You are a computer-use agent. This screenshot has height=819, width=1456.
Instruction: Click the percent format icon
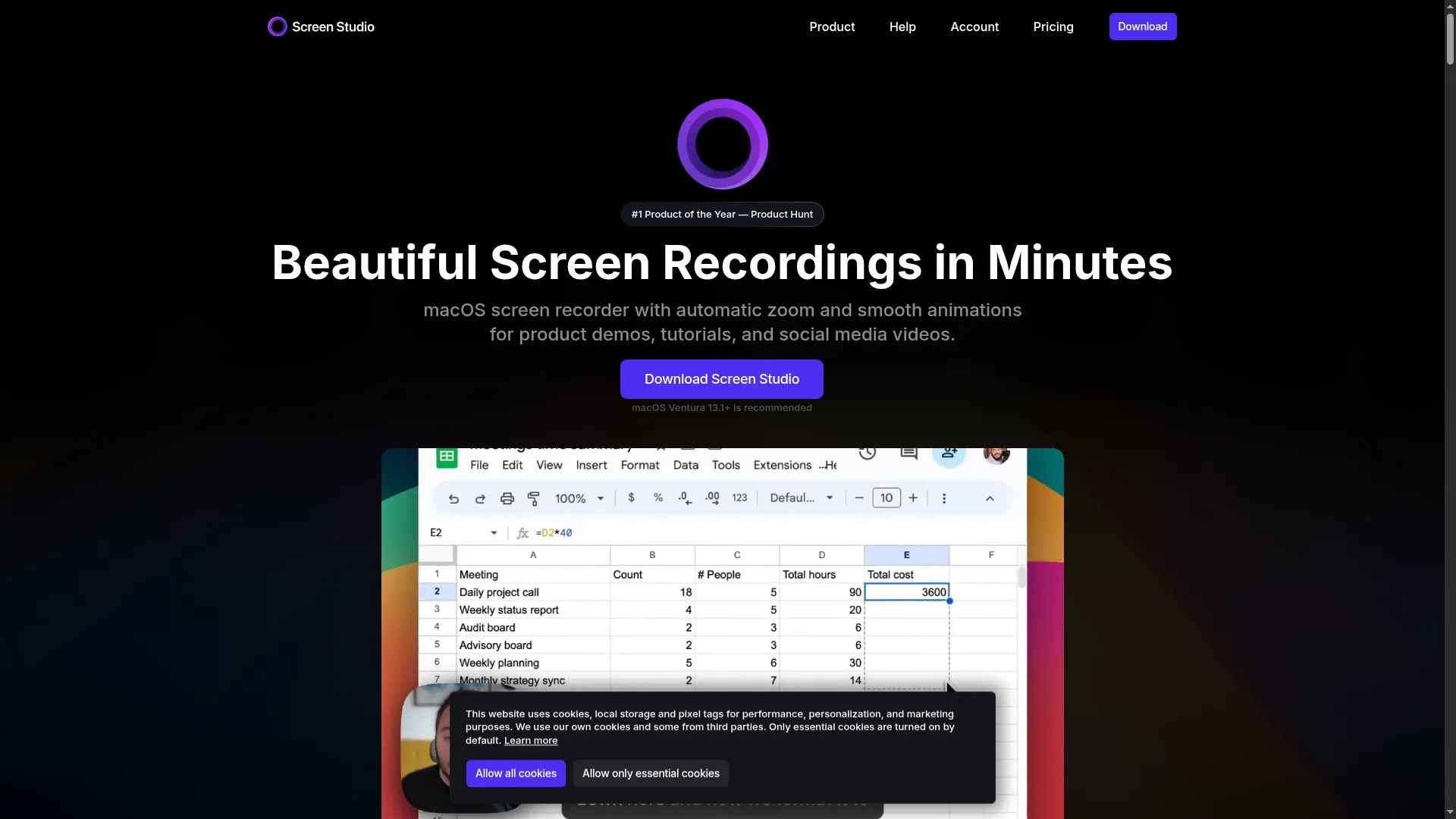(x=658, y=497)
